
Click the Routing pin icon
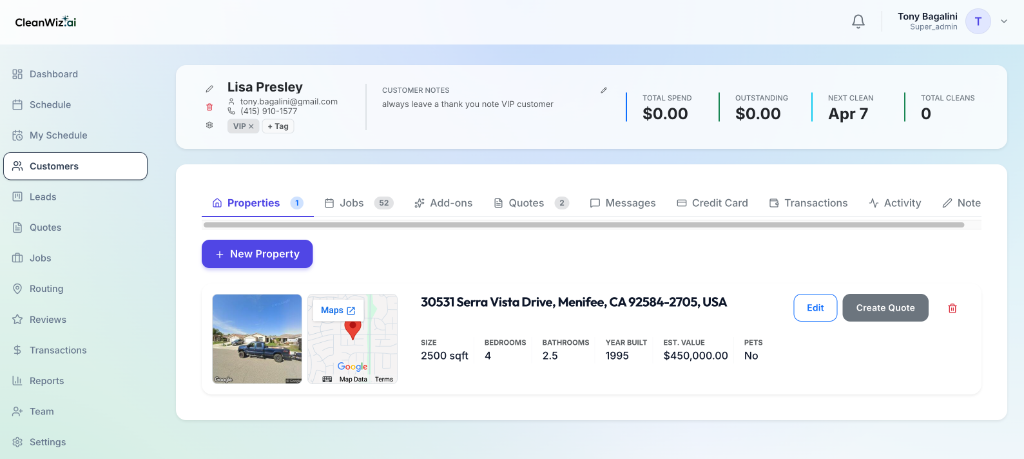pos(18,289)
